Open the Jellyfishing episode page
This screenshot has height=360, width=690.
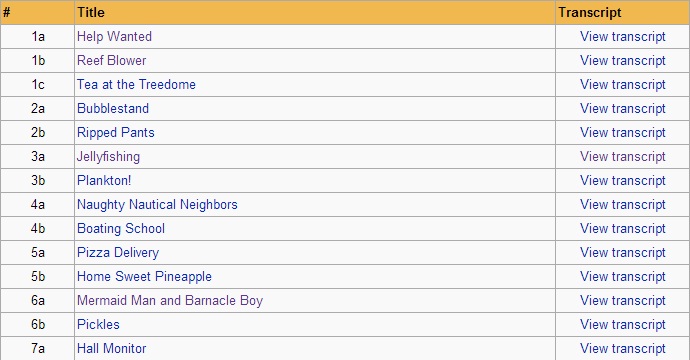coord(108,157)
